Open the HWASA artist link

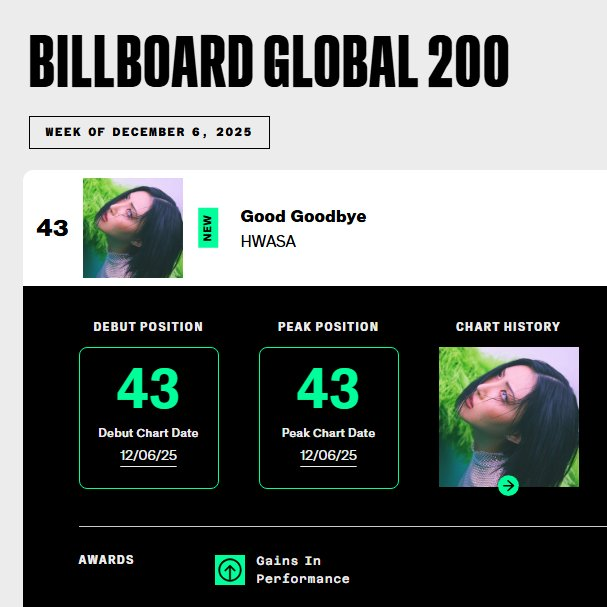[268, 242]
